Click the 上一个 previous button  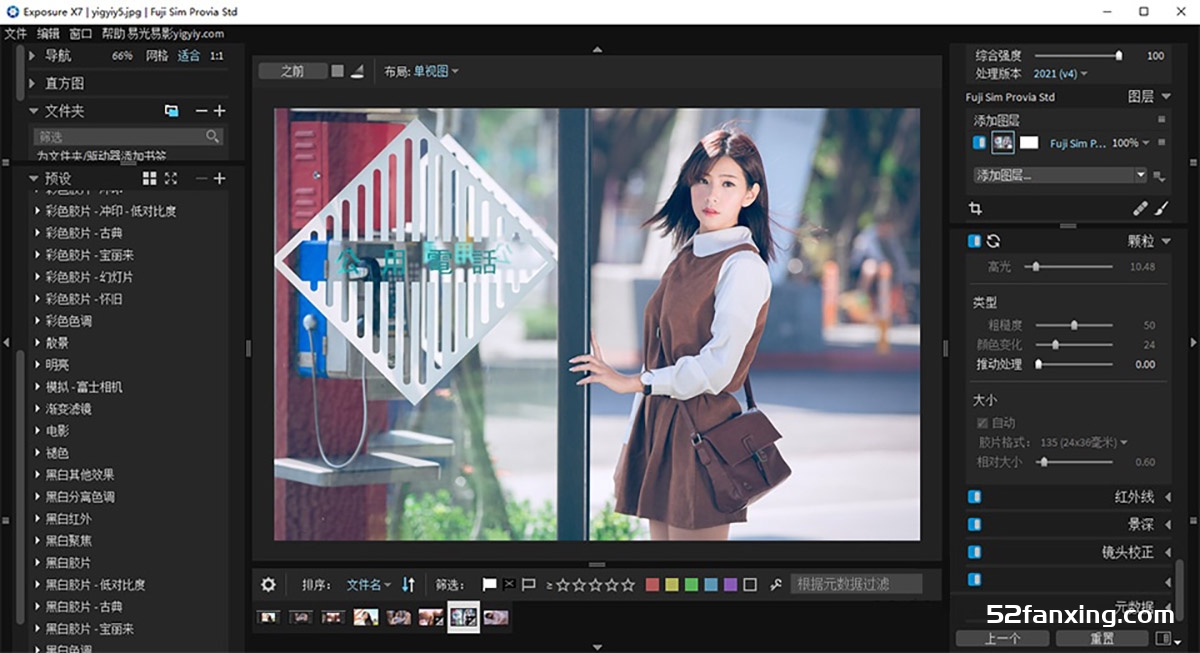[x=1003, y=638]
